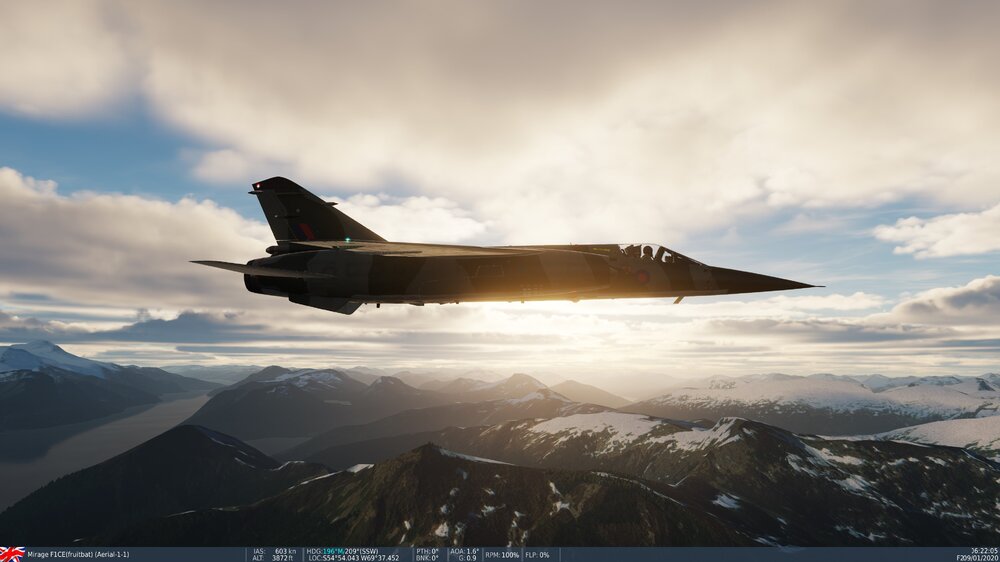The width and height of the screenshot is (1000, 562).
Task: Click the aircraft tail fin
Action: [x=300, y=213]
